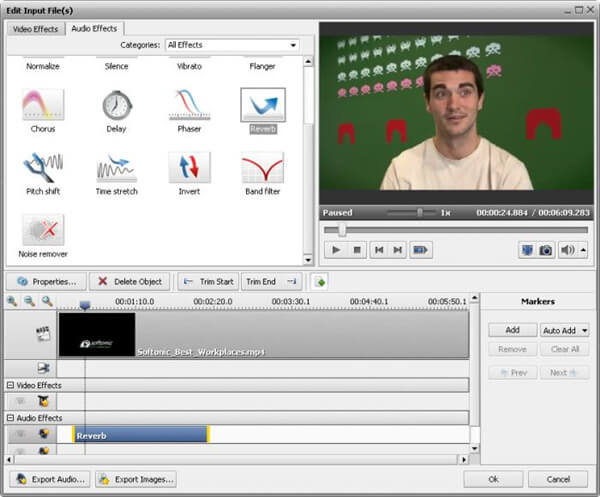Image resolution: width=600 pixels, height=497 pixels.
Task: Open the Auto Add markers dropdown
Action: 565,330
